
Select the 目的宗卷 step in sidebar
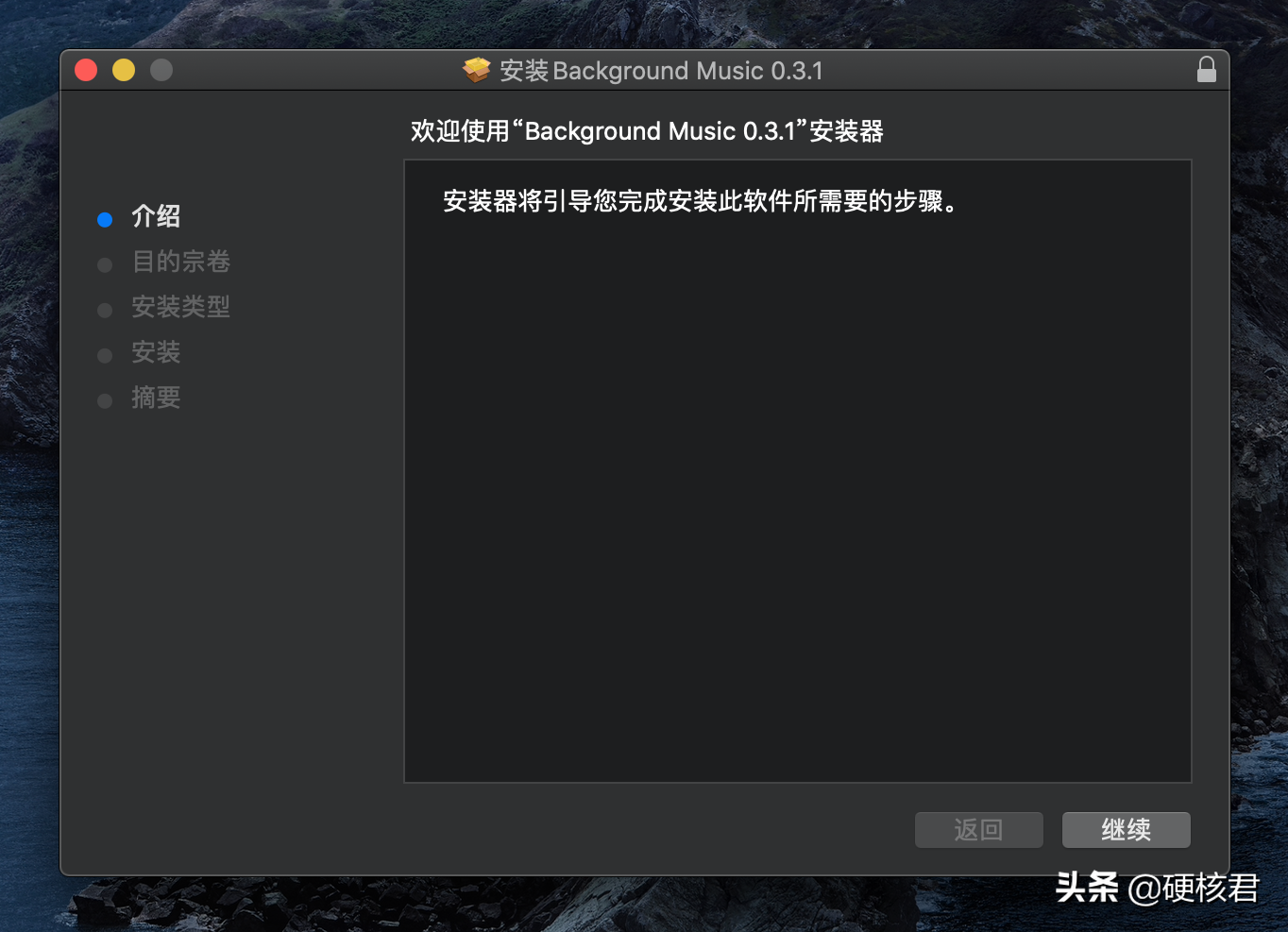(x=181, y=262)
